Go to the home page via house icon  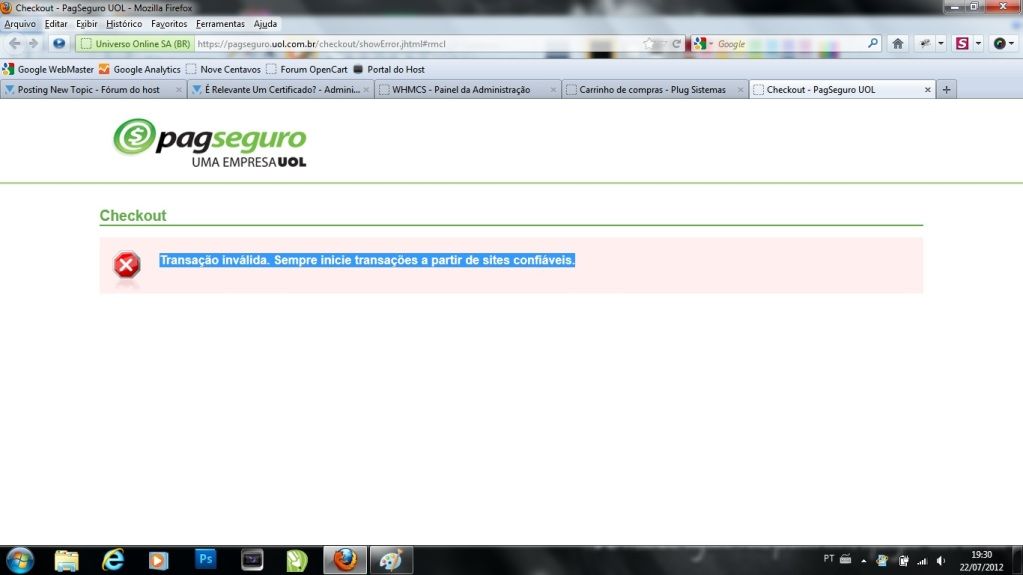click(x=898, y=44)
